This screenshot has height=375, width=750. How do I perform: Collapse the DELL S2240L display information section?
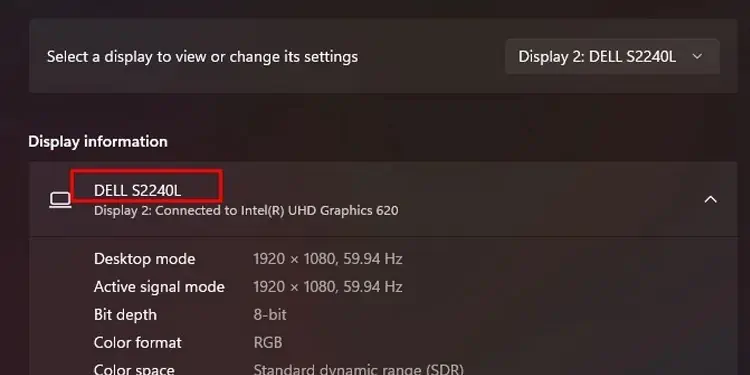tap(711, 199)
